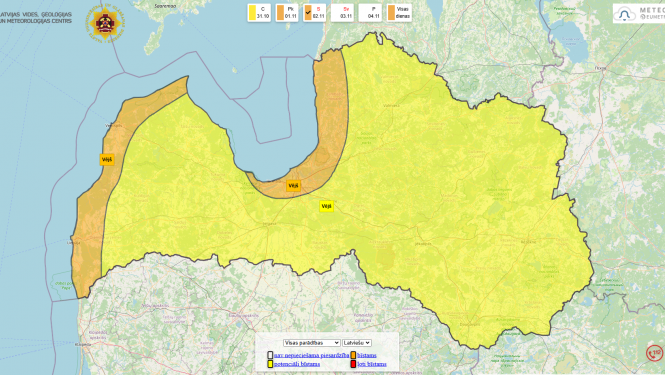Open the 'potenciāli bīstams' legend link
The width and height of the screenshot is (665, 375).
(x=297, y=364)
